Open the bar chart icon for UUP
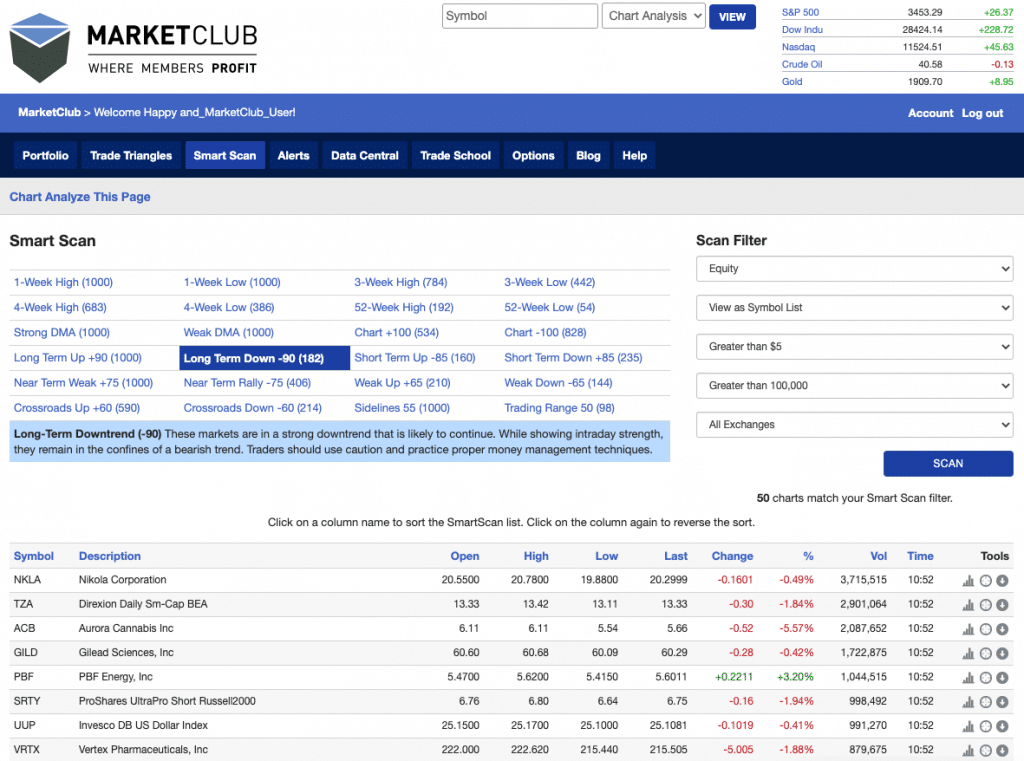 tap(968, 726)
